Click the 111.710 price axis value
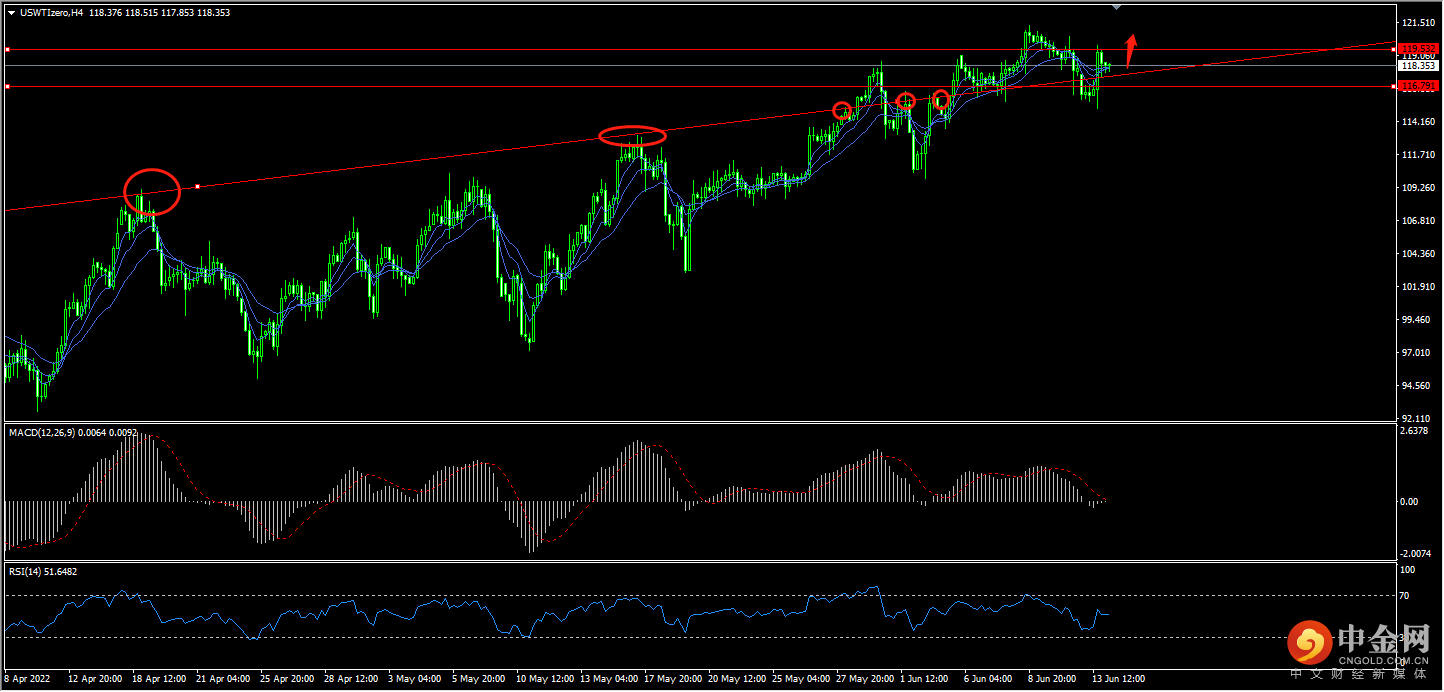 pos(1418,155)
